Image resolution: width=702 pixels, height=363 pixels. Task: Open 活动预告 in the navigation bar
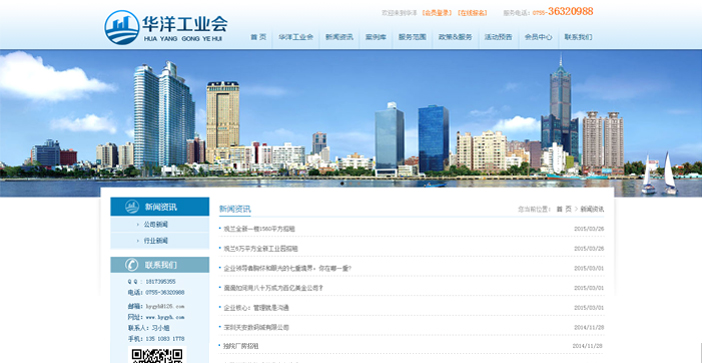click(x=498, y=37)
